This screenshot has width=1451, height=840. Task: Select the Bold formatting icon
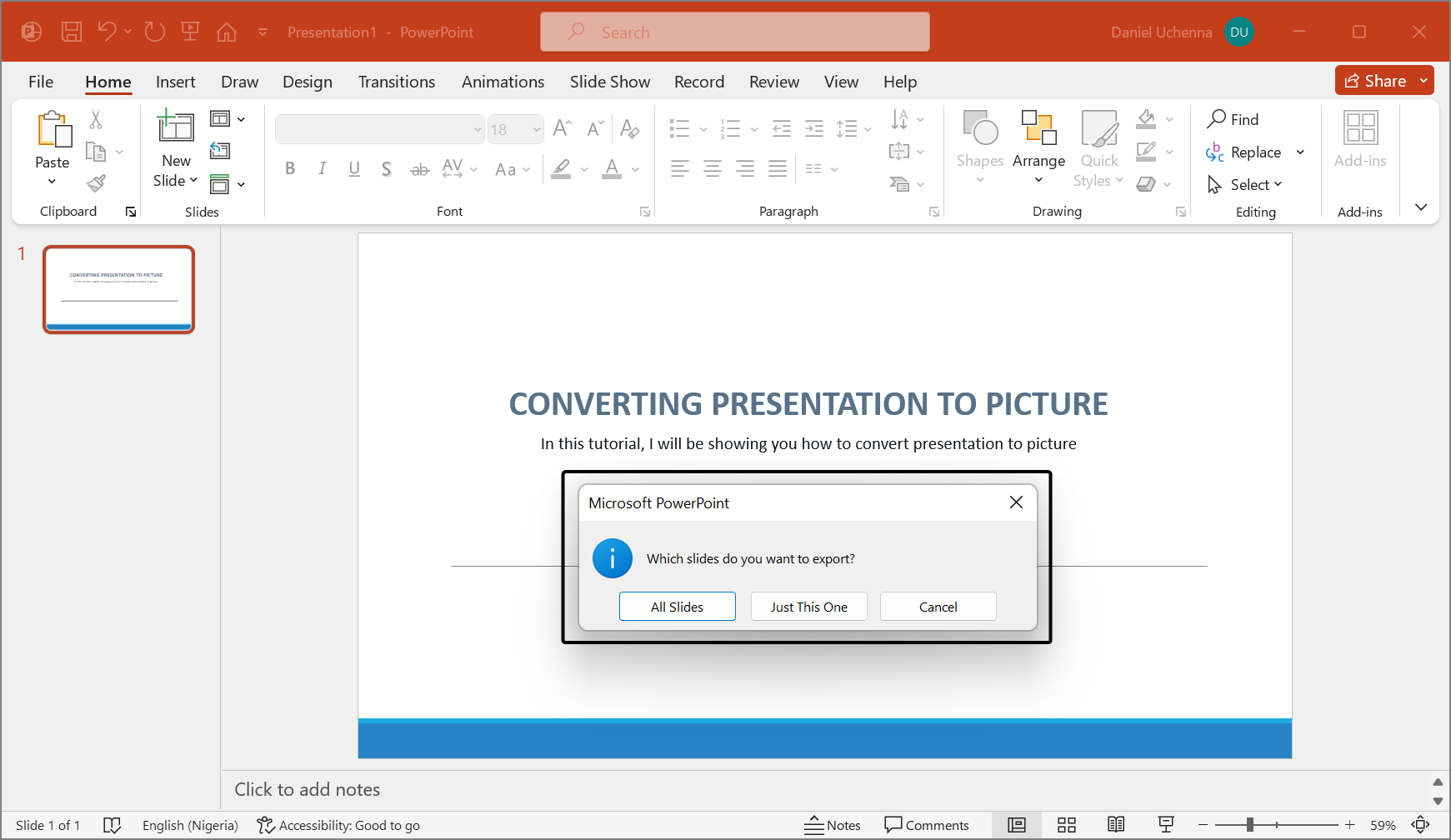[x=290, y=168]
